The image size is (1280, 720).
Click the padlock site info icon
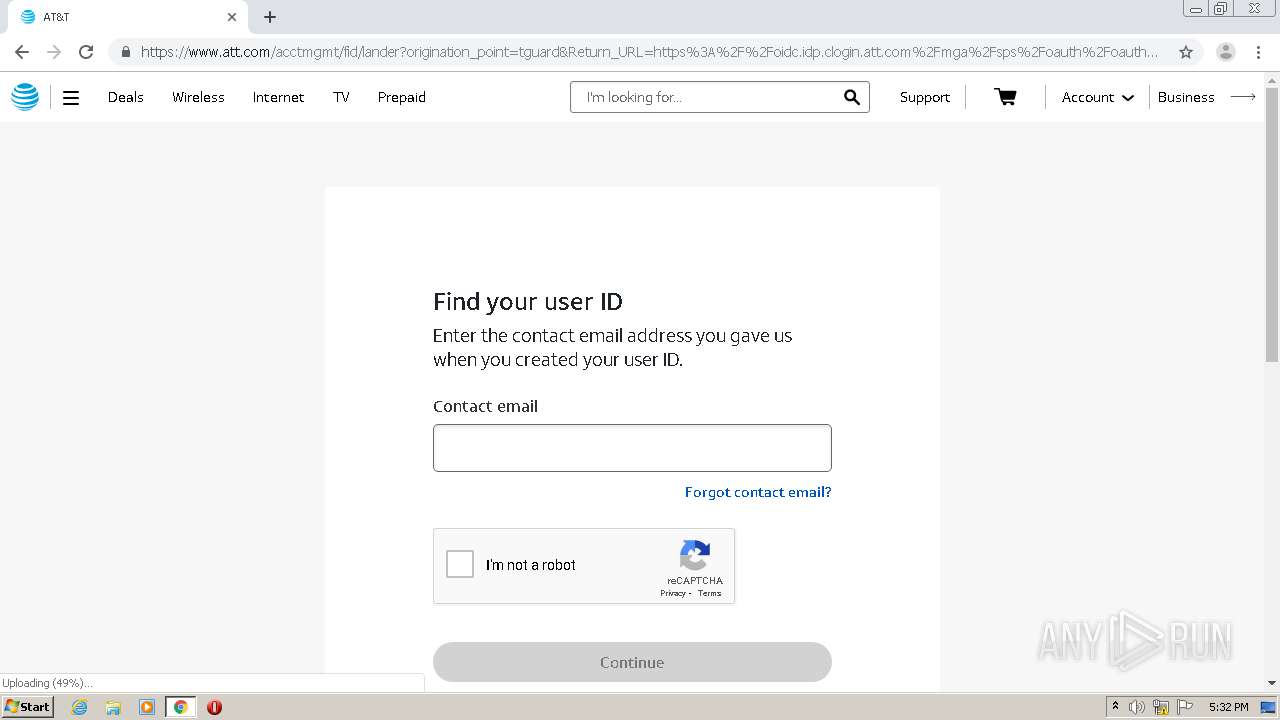125,52
